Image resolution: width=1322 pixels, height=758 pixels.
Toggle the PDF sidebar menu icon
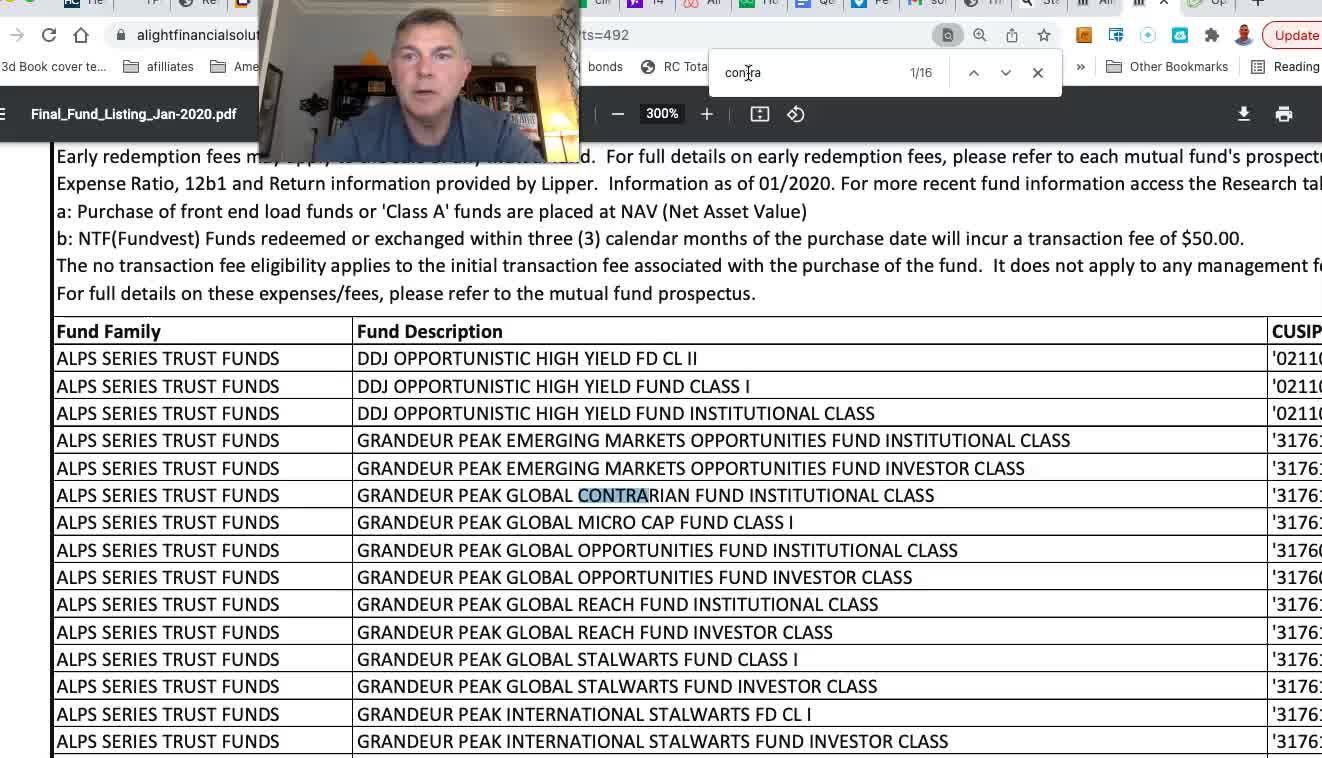pyautogui.click(x=3, y=114)
